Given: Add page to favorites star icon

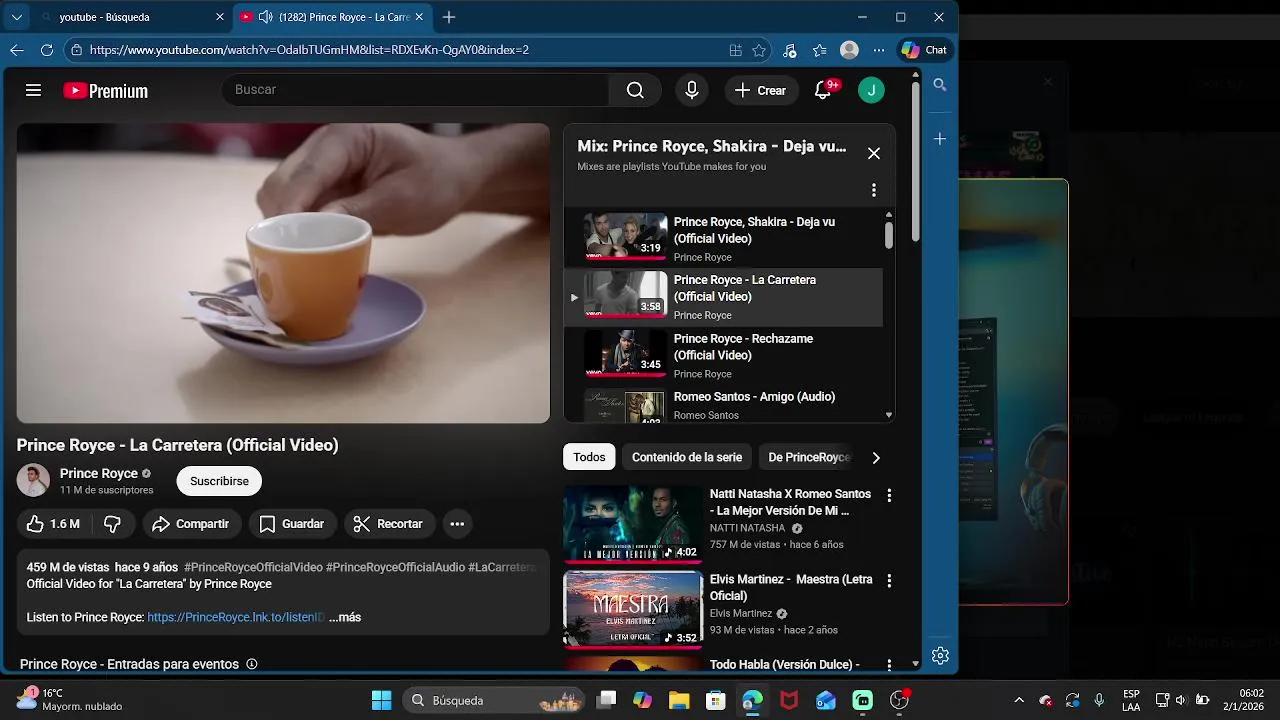Looking at the screenshot, I should 759,50.
